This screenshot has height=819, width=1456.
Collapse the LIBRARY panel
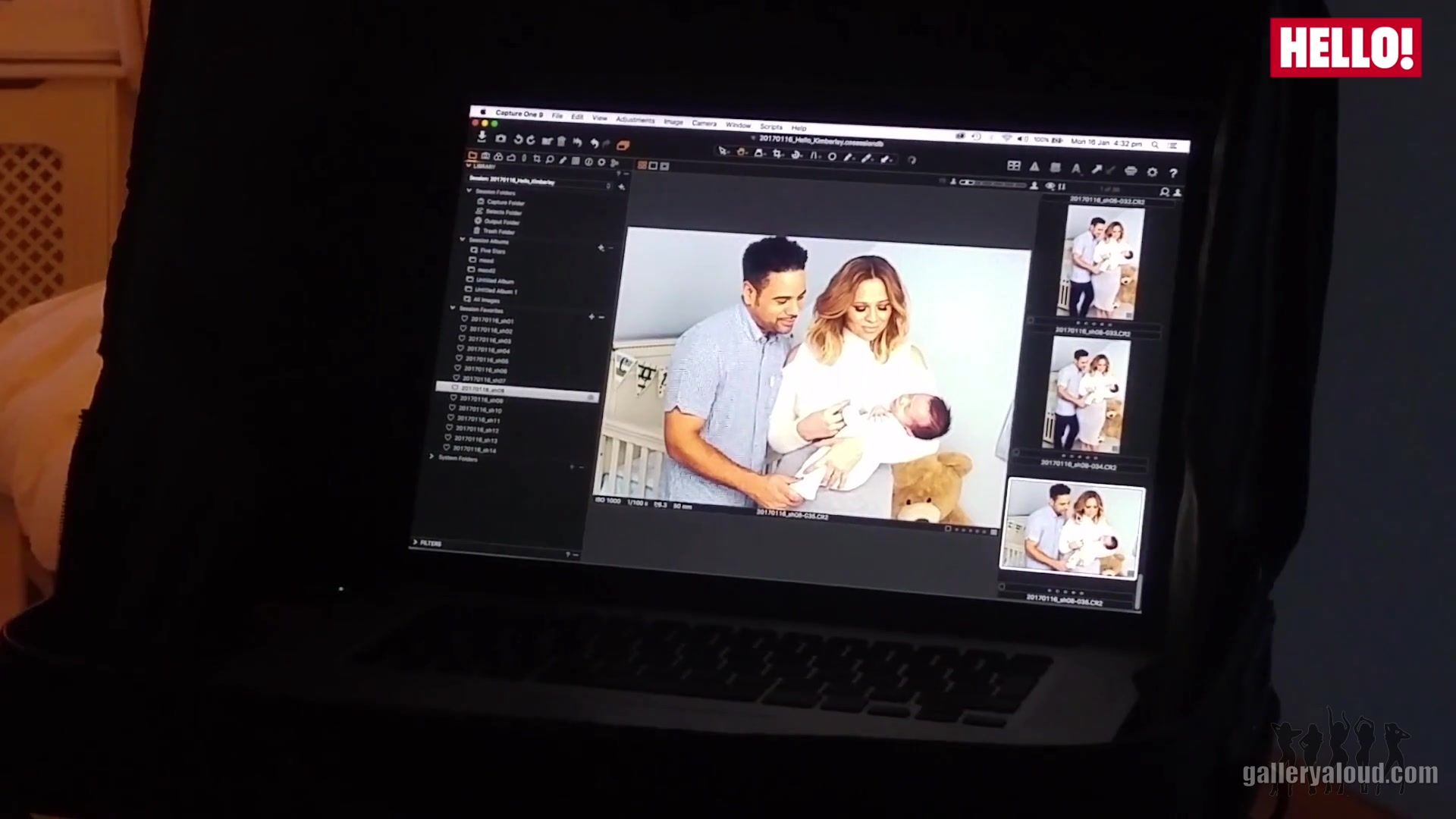tap(469, 165)
